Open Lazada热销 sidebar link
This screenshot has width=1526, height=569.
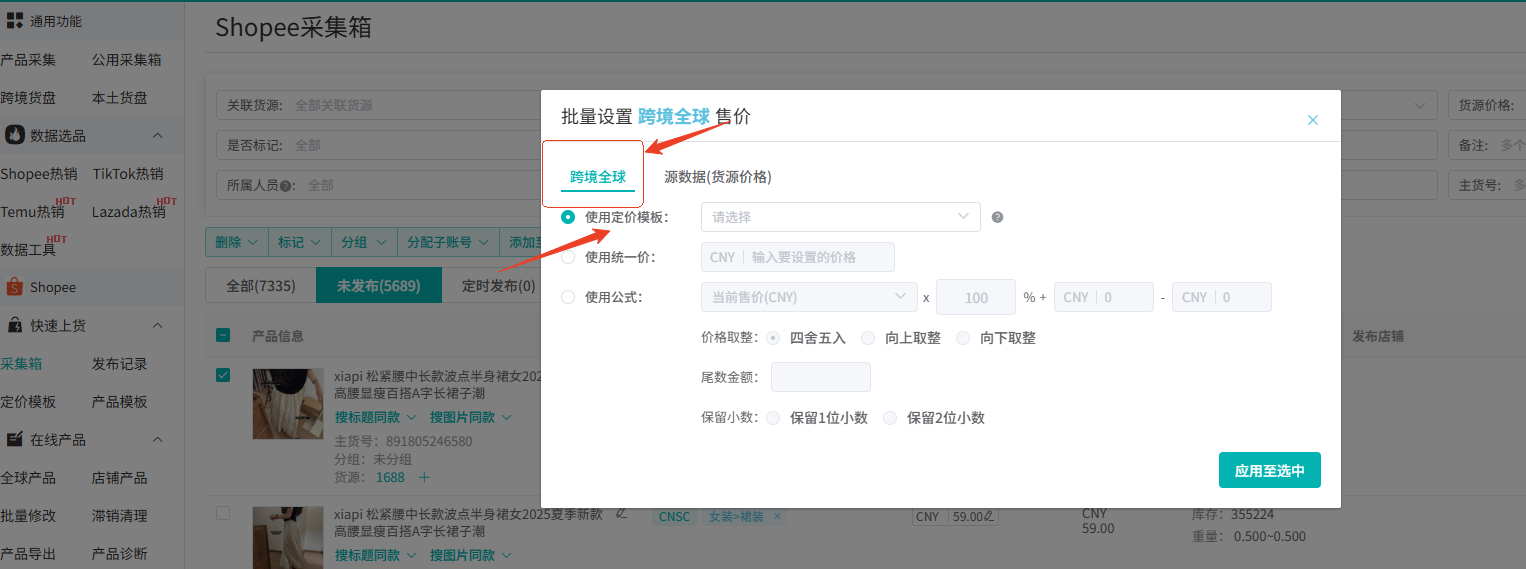[129, 212]
